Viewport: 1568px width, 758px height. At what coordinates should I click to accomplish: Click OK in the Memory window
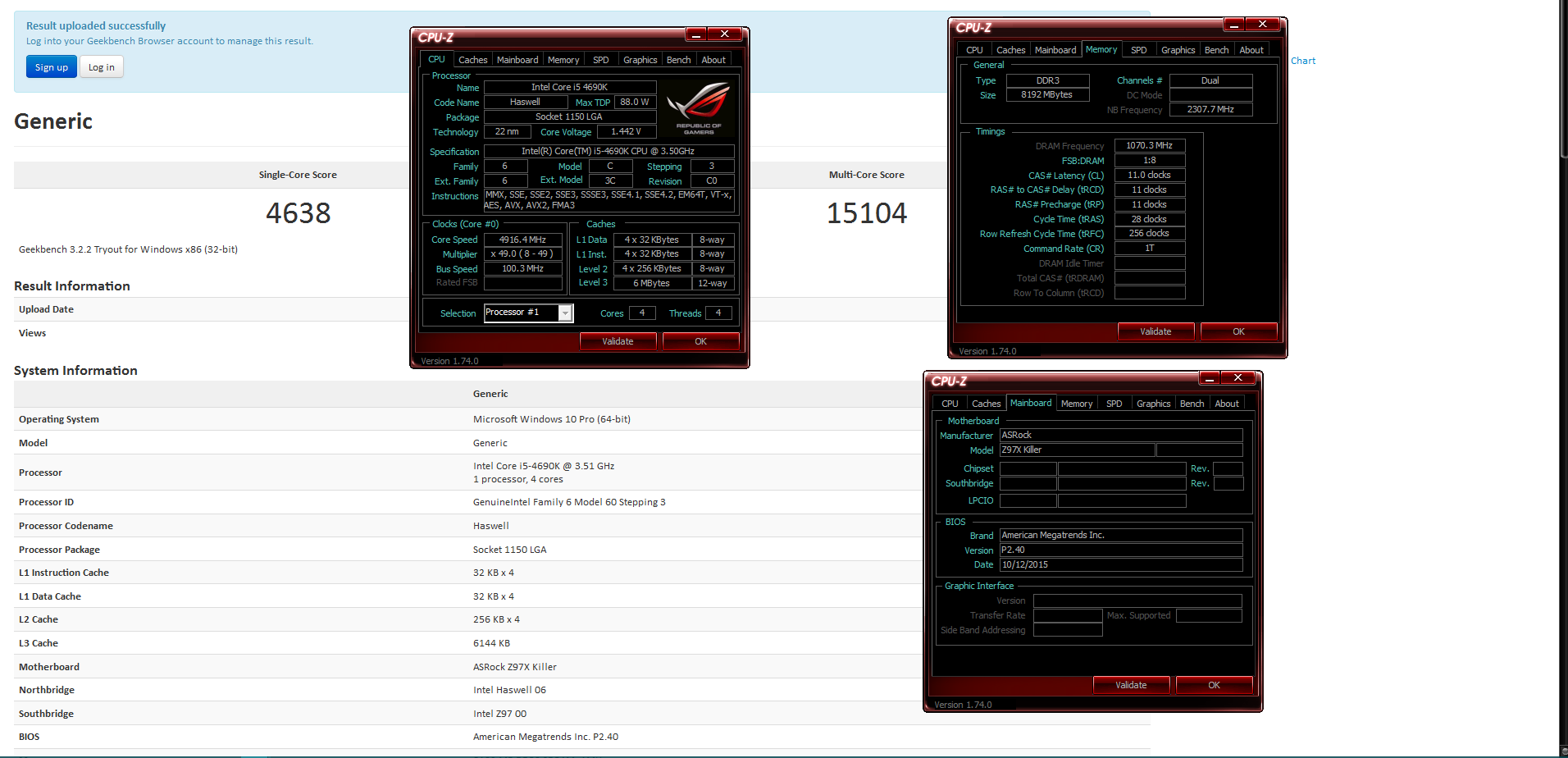[x=1238, y=331]
